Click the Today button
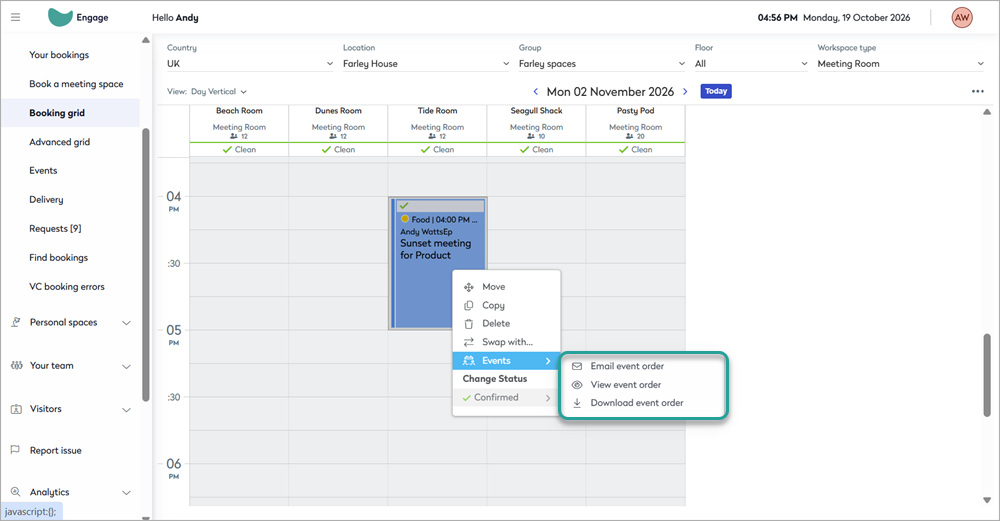Image resolution: width=1001 pixels, height=521 pixels. [x=716, y=91]
